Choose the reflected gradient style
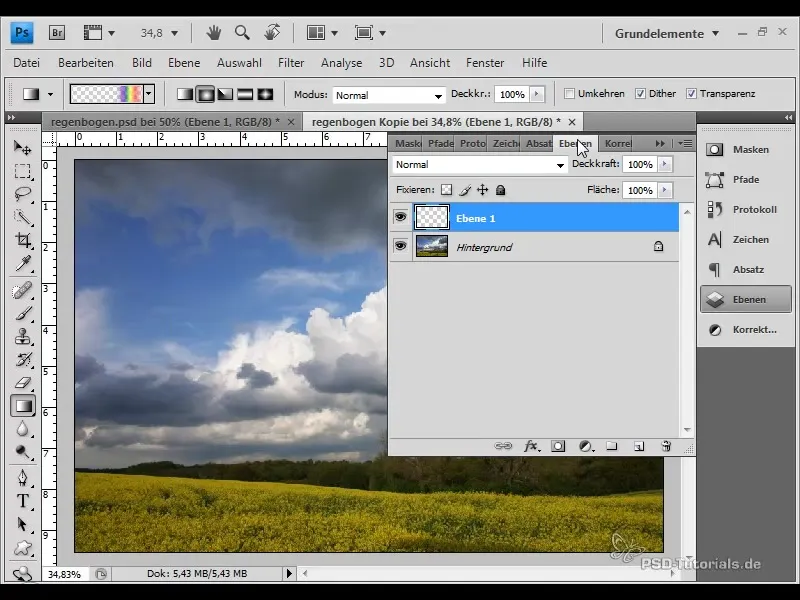Viewport: 800px width, 600px height. coord(245,94)
